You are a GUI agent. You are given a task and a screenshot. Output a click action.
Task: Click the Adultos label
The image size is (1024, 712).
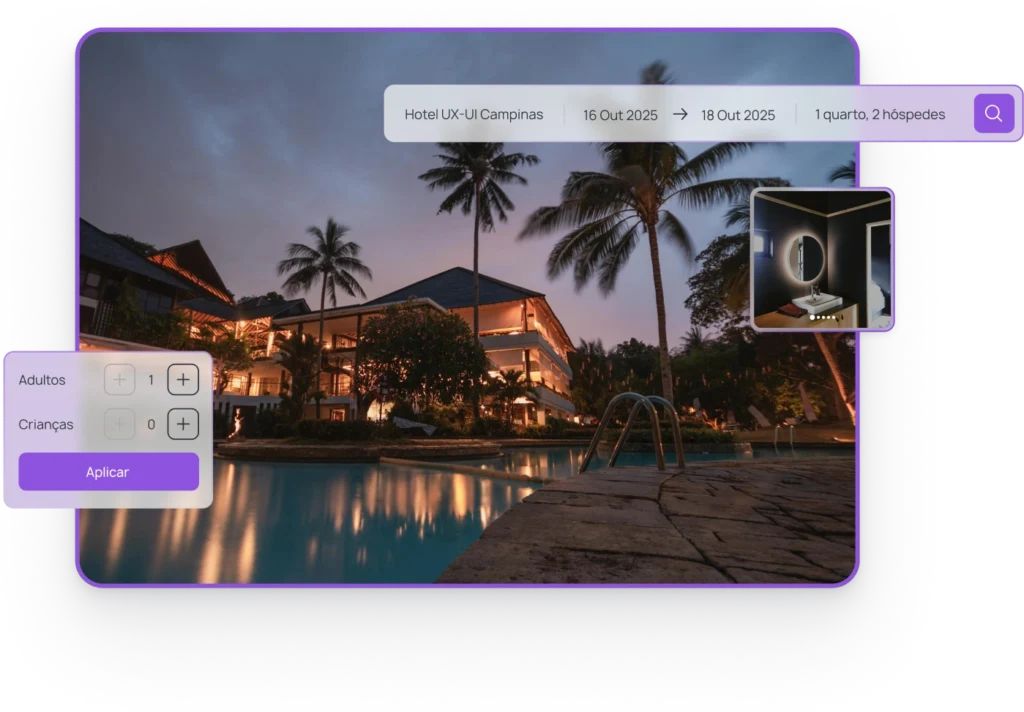[42, 380]
